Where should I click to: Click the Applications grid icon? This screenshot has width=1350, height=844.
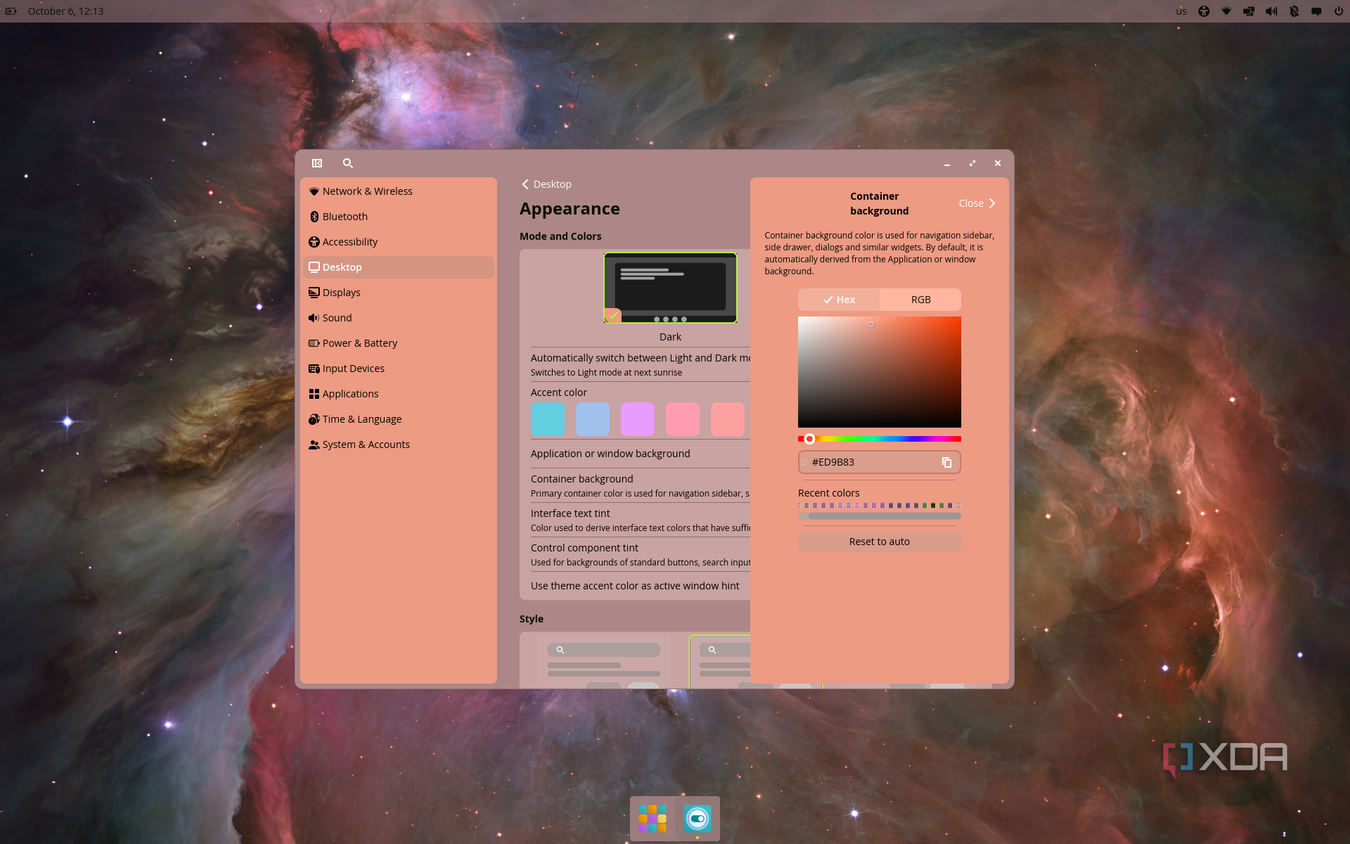pos(314,394)
